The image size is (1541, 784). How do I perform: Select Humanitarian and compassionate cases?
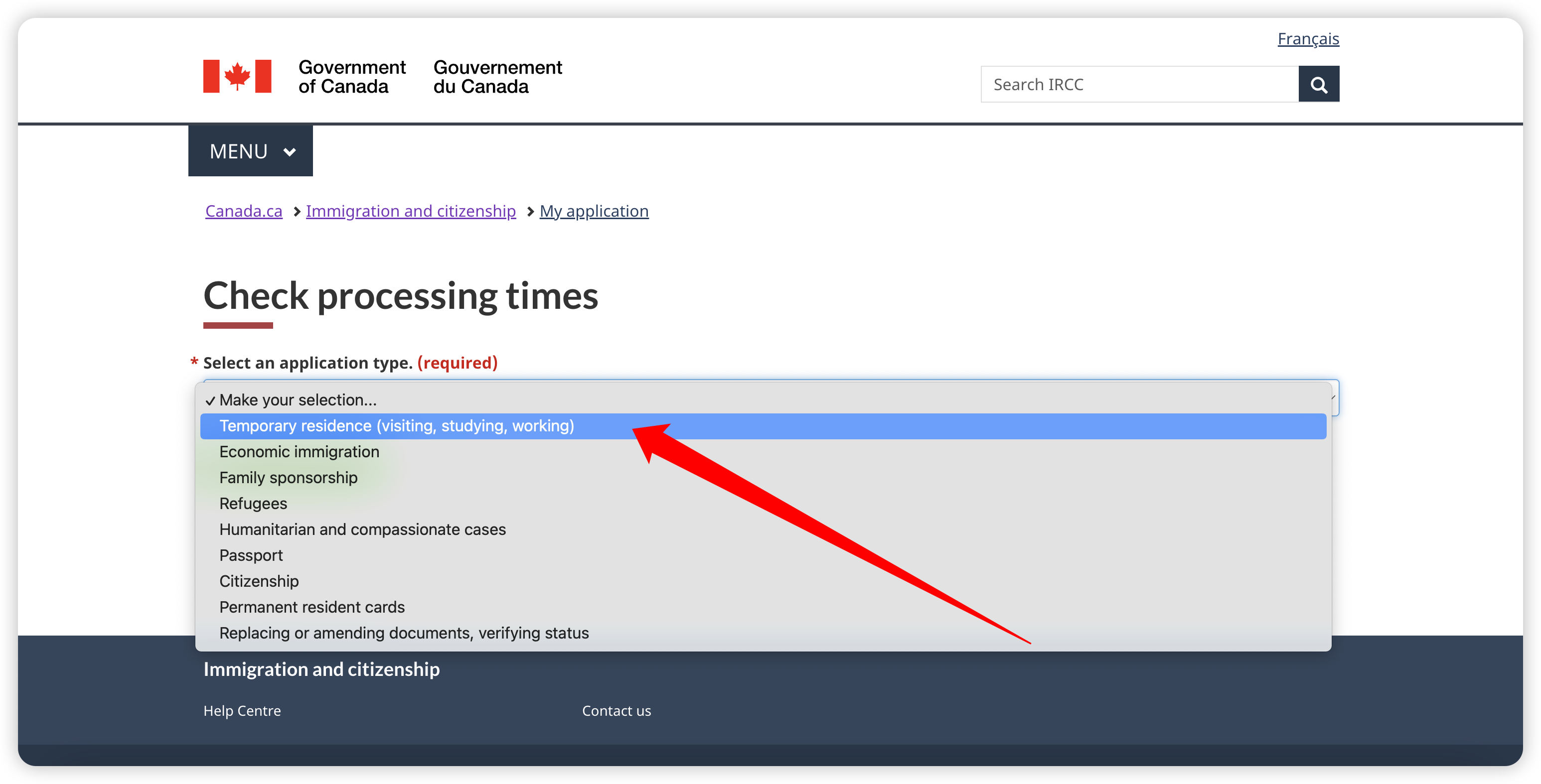pyautogui.click(x=764, y=530)
